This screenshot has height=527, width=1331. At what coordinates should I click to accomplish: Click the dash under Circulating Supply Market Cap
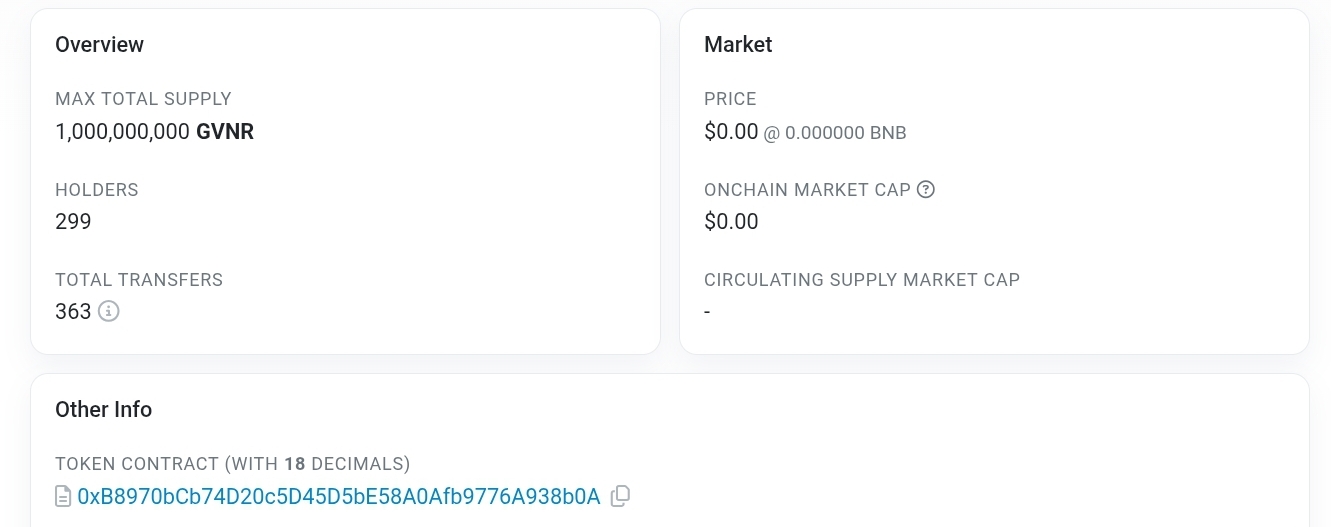pos(707,312)
